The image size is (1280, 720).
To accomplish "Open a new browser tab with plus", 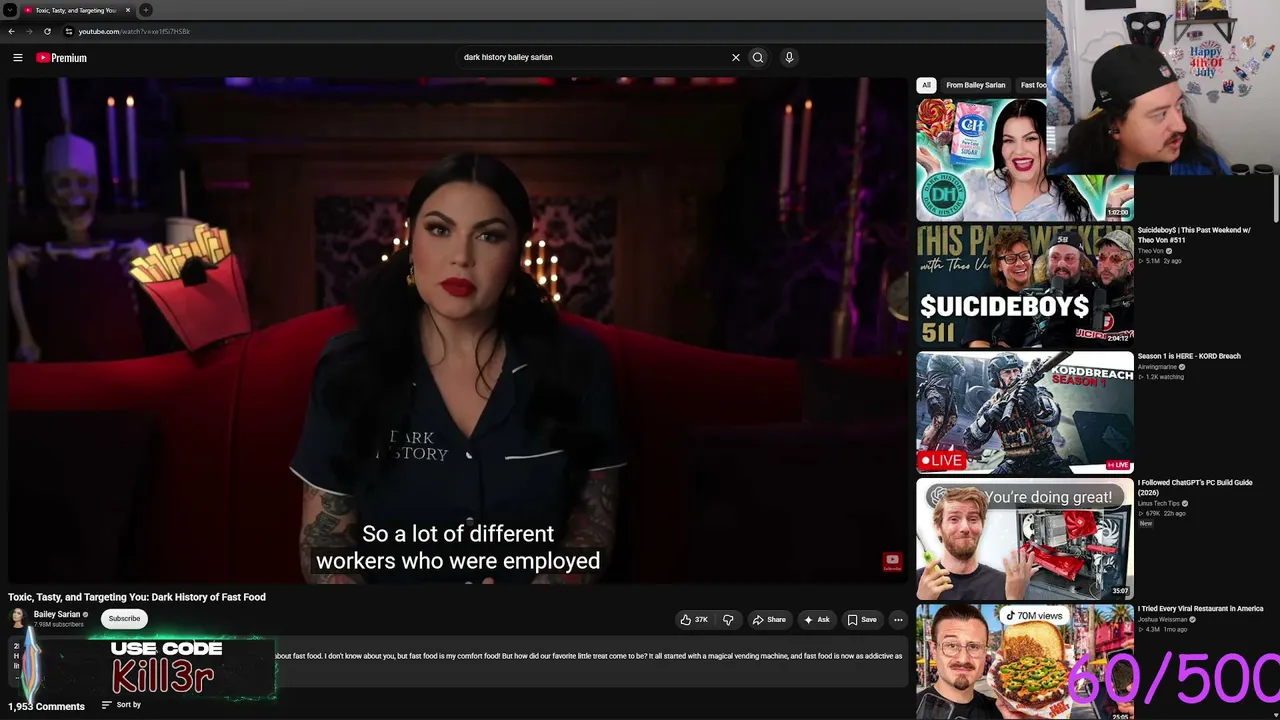I will pyautogui.click(x=146, y=10).
